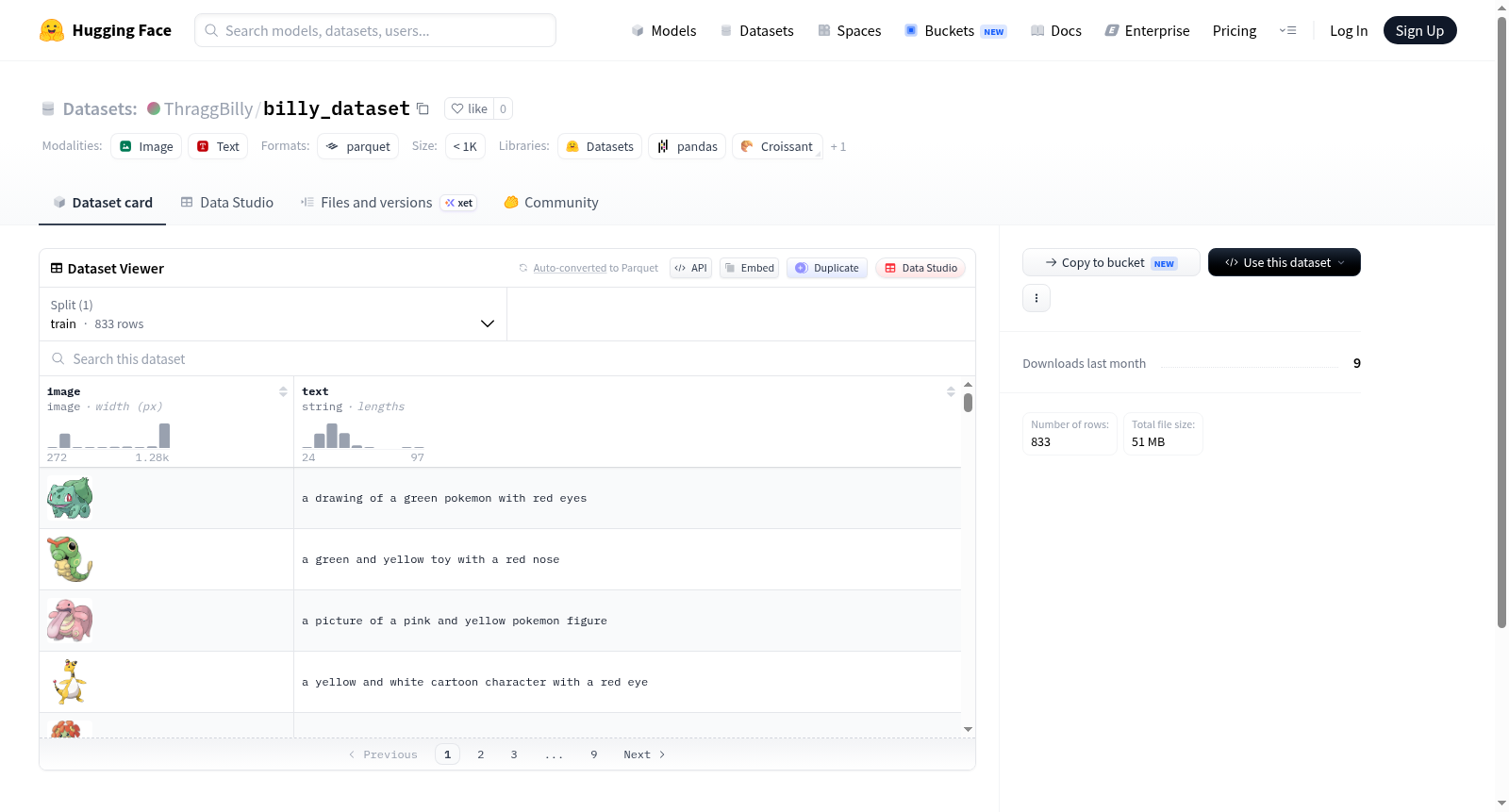The width and height of the screenshot is (1509, 812).
Task: Sort by the text column
Action: pyautogui.click(x=951, y=391)
